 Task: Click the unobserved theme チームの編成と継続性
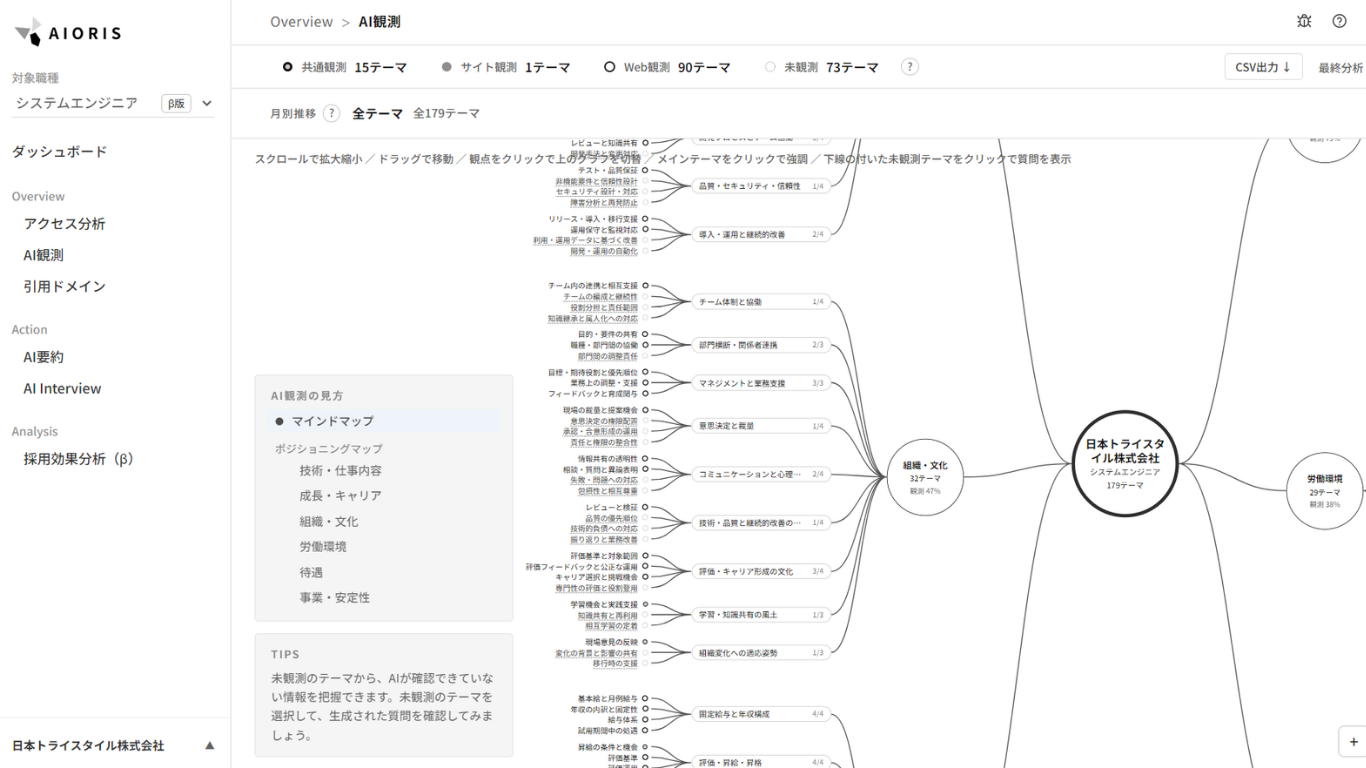tap(600, 297)
